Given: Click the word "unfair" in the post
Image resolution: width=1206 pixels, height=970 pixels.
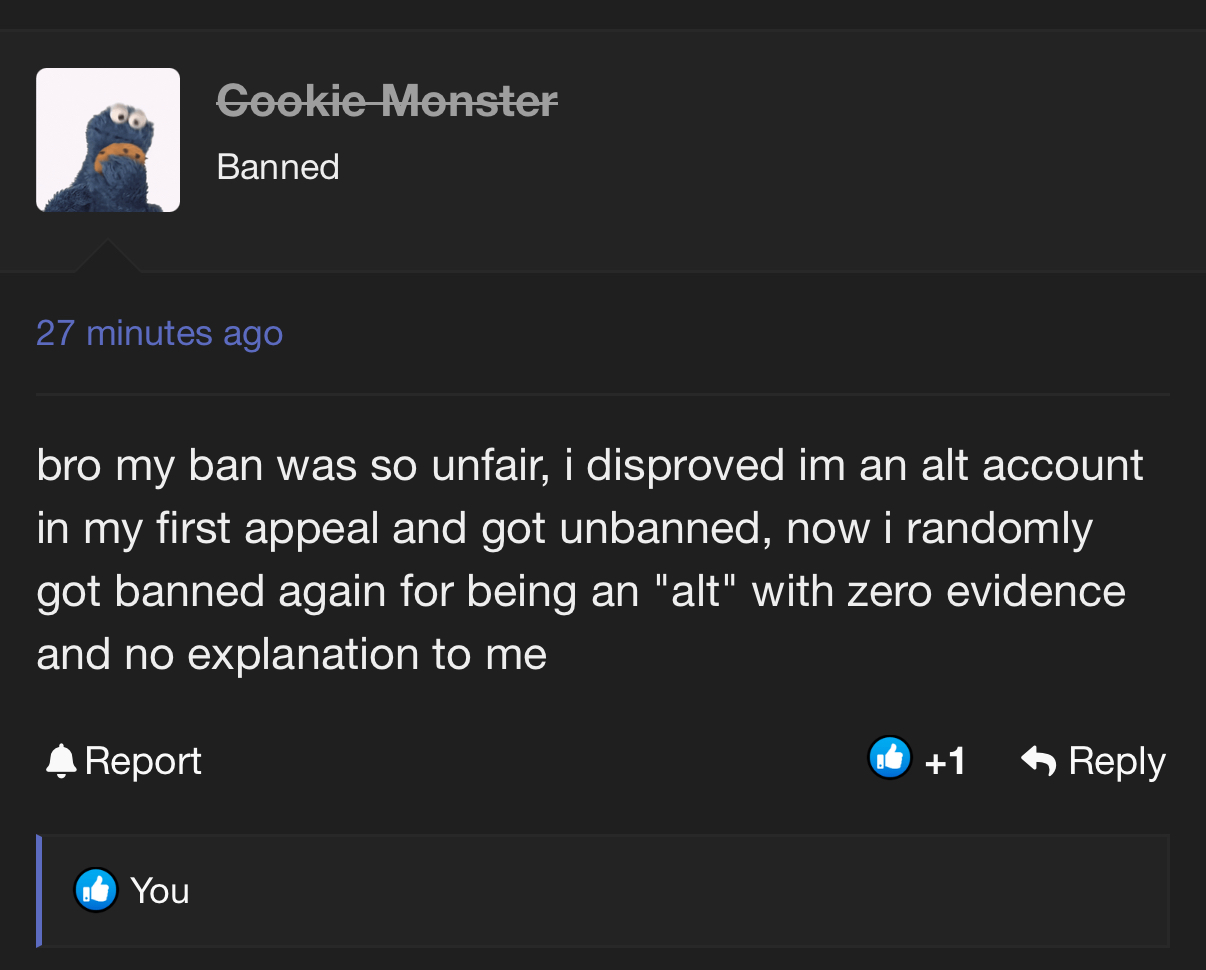Looking at the screenshot, I should click(x=490, y=466).
